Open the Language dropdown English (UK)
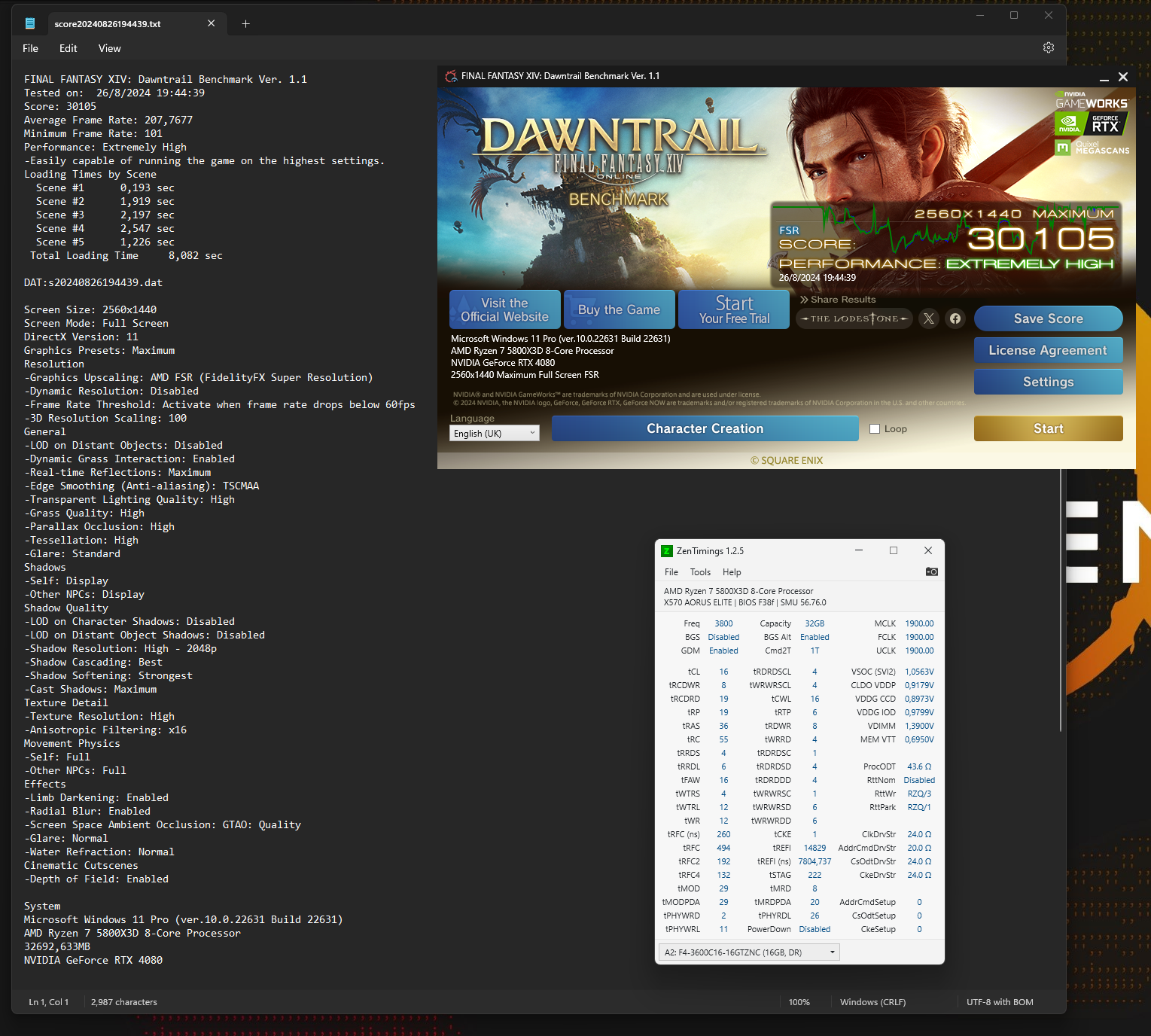The image size is (1151, 1036). (x=495, y=433)
